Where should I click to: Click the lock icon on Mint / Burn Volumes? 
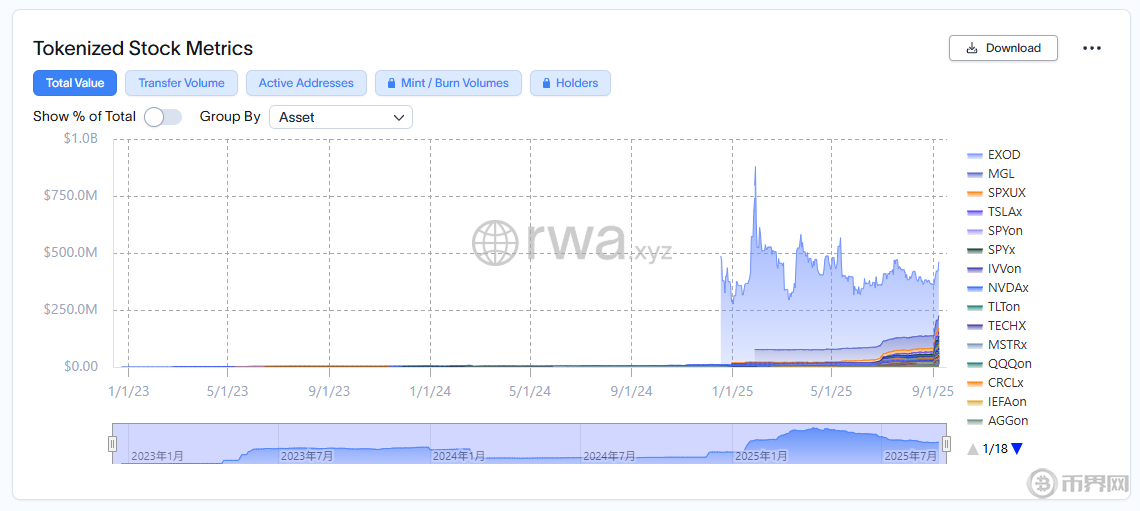click(x=390, y=83)
